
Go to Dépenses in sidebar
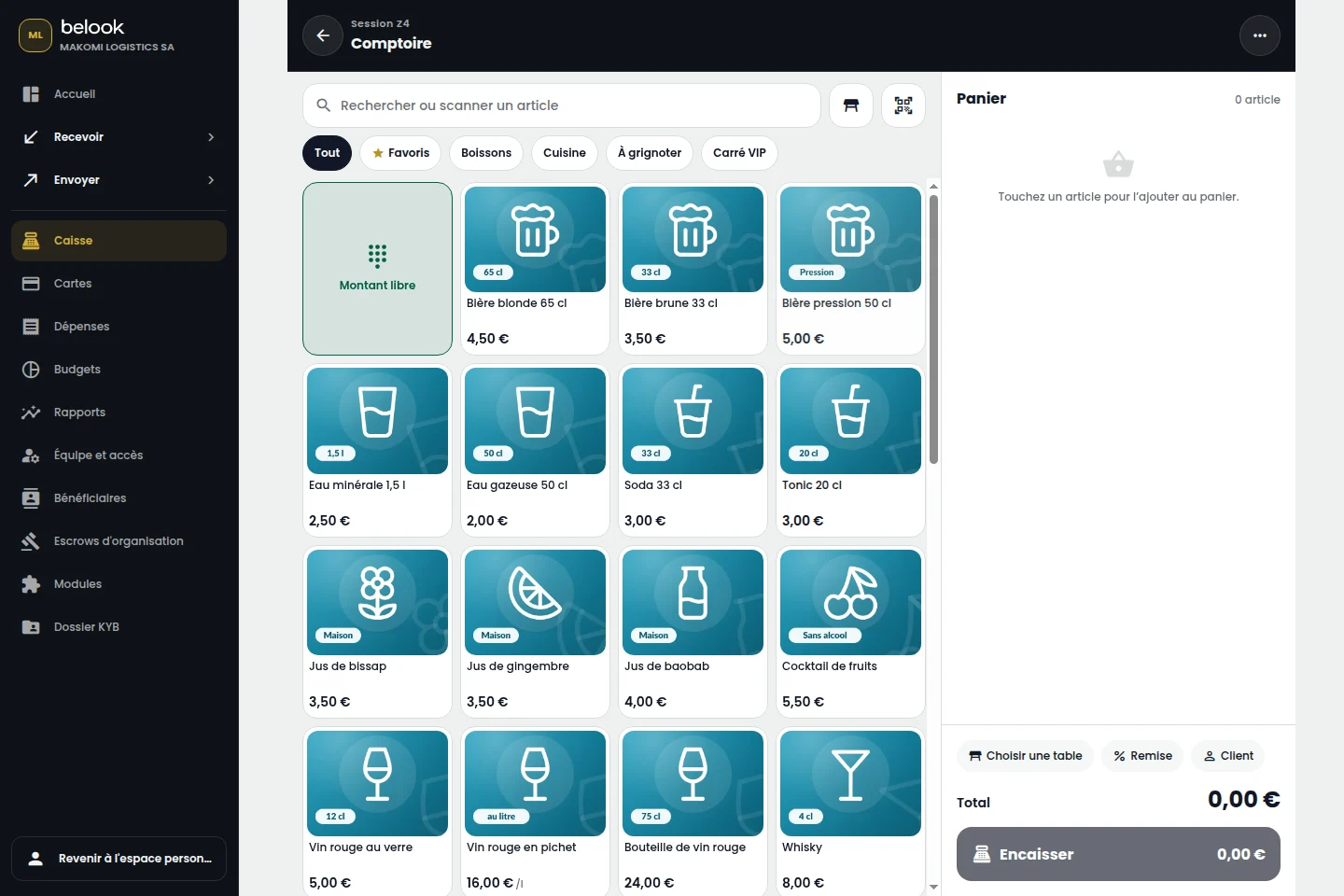click(x=119, y=327)
